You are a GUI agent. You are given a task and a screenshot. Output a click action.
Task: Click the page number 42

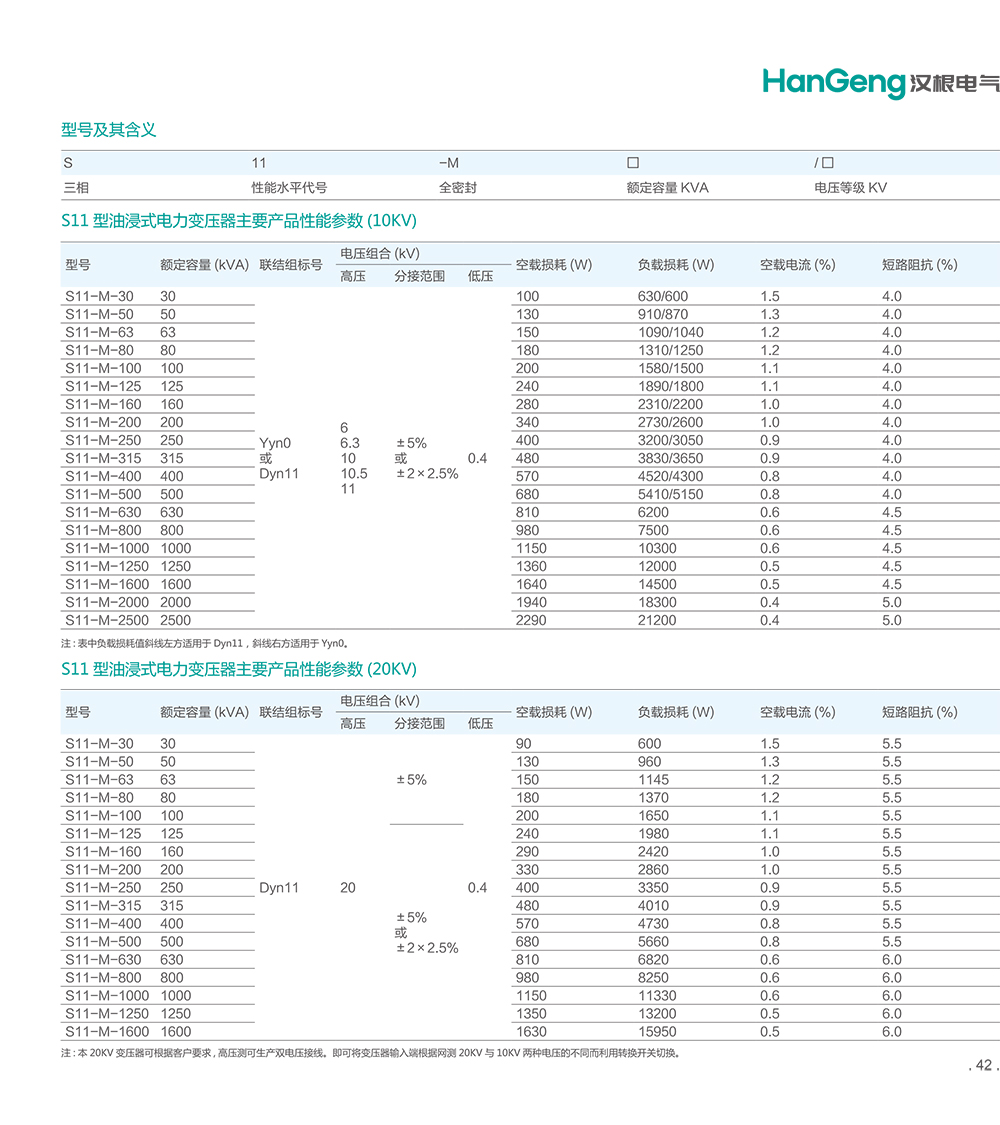tap(982, 1065)
